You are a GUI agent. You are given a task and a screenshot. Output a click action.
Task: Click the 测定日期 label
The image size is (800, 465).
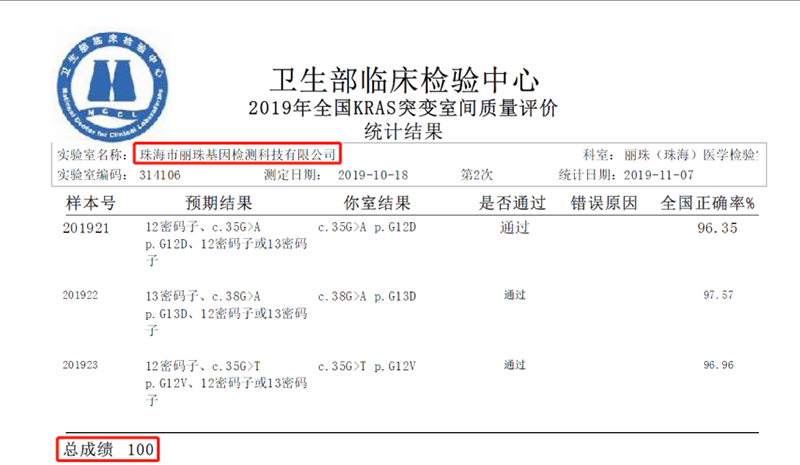click(x=292, y=175)
